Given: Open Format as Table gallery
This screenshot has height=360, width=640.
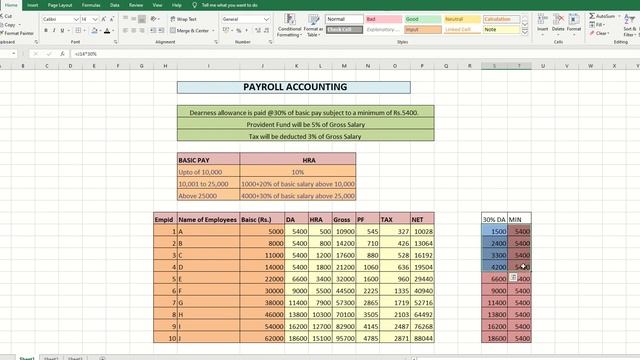Looking at the screenshot, I should pyautogui.click(x=313, y=25).
